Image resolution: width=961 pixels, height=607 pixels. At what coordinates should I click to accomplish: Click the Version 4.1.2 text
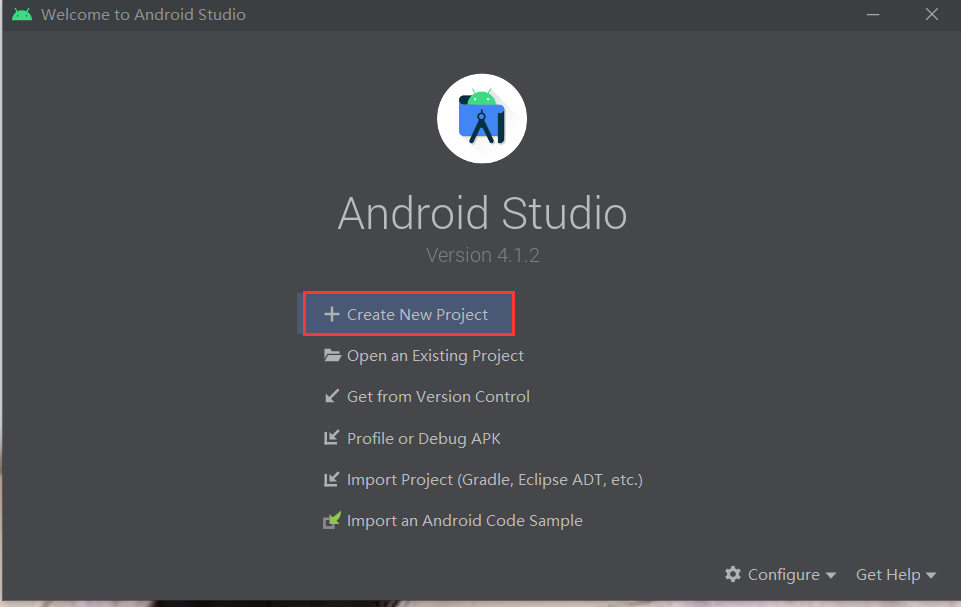483,255
